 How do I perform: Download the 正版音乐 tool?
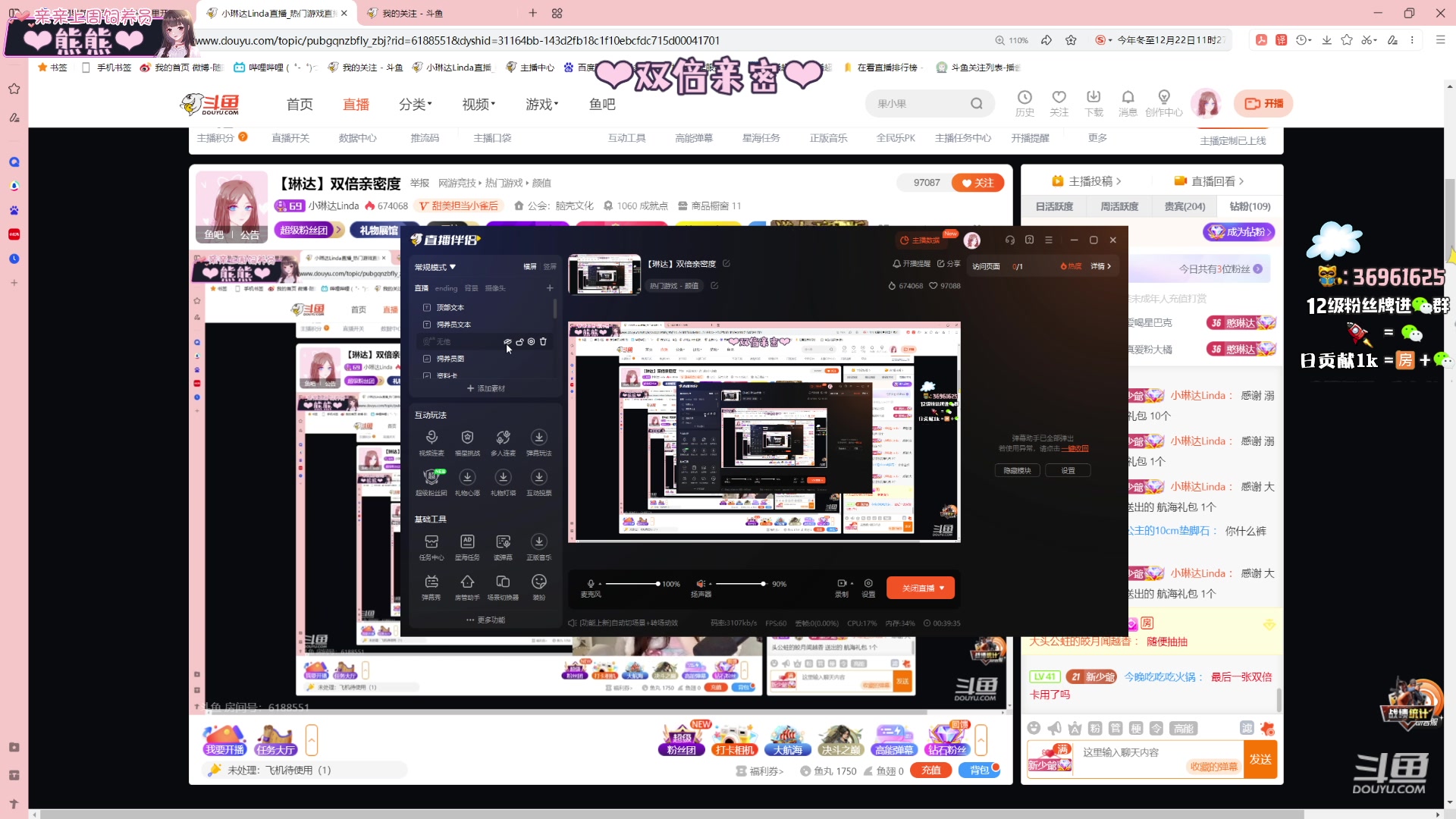tap(538, 547)
